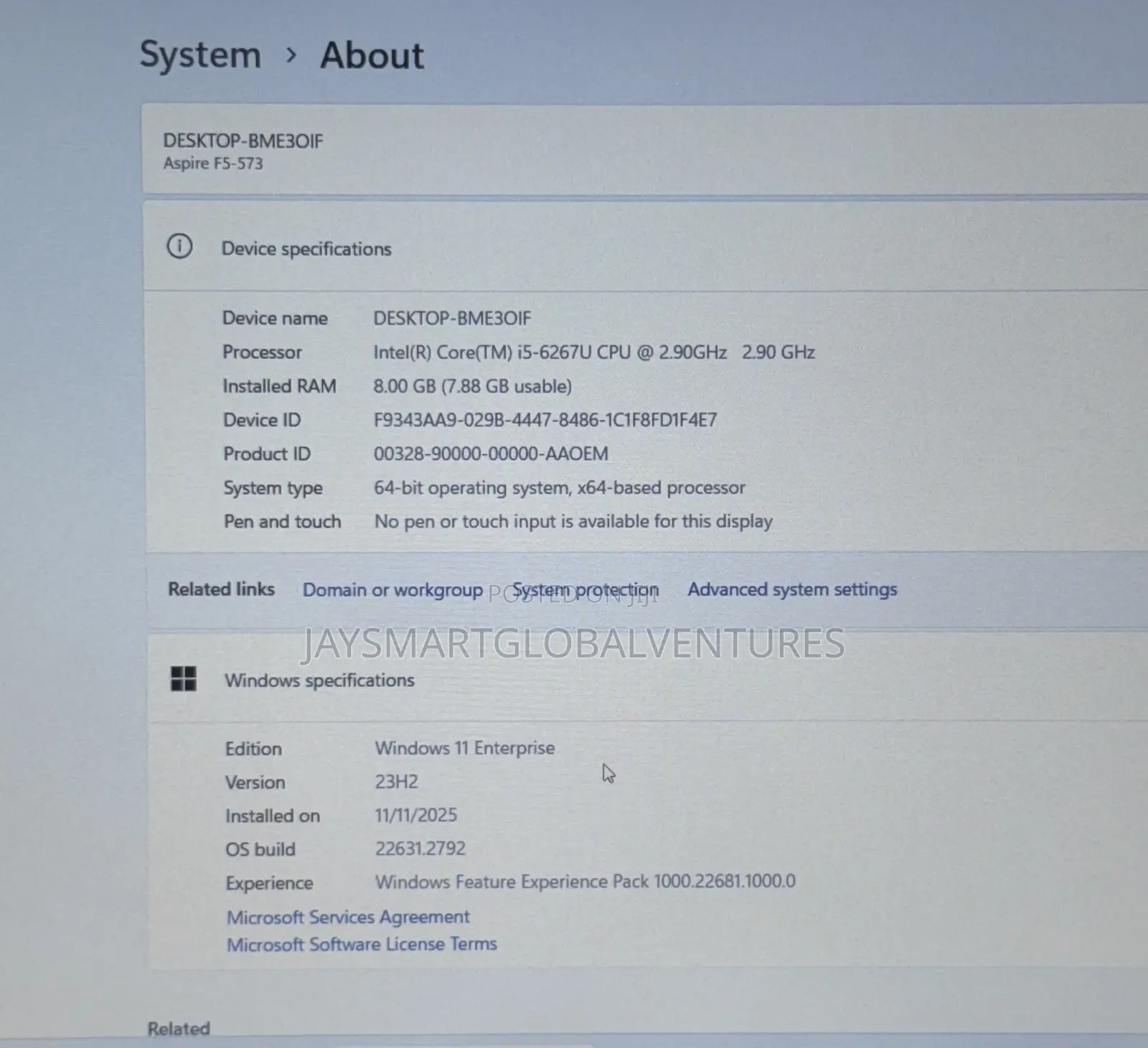Click the Version value 23H2
Viewport: 1148px width, 1048px height.
pyautogui.click(x=396, y=782)
